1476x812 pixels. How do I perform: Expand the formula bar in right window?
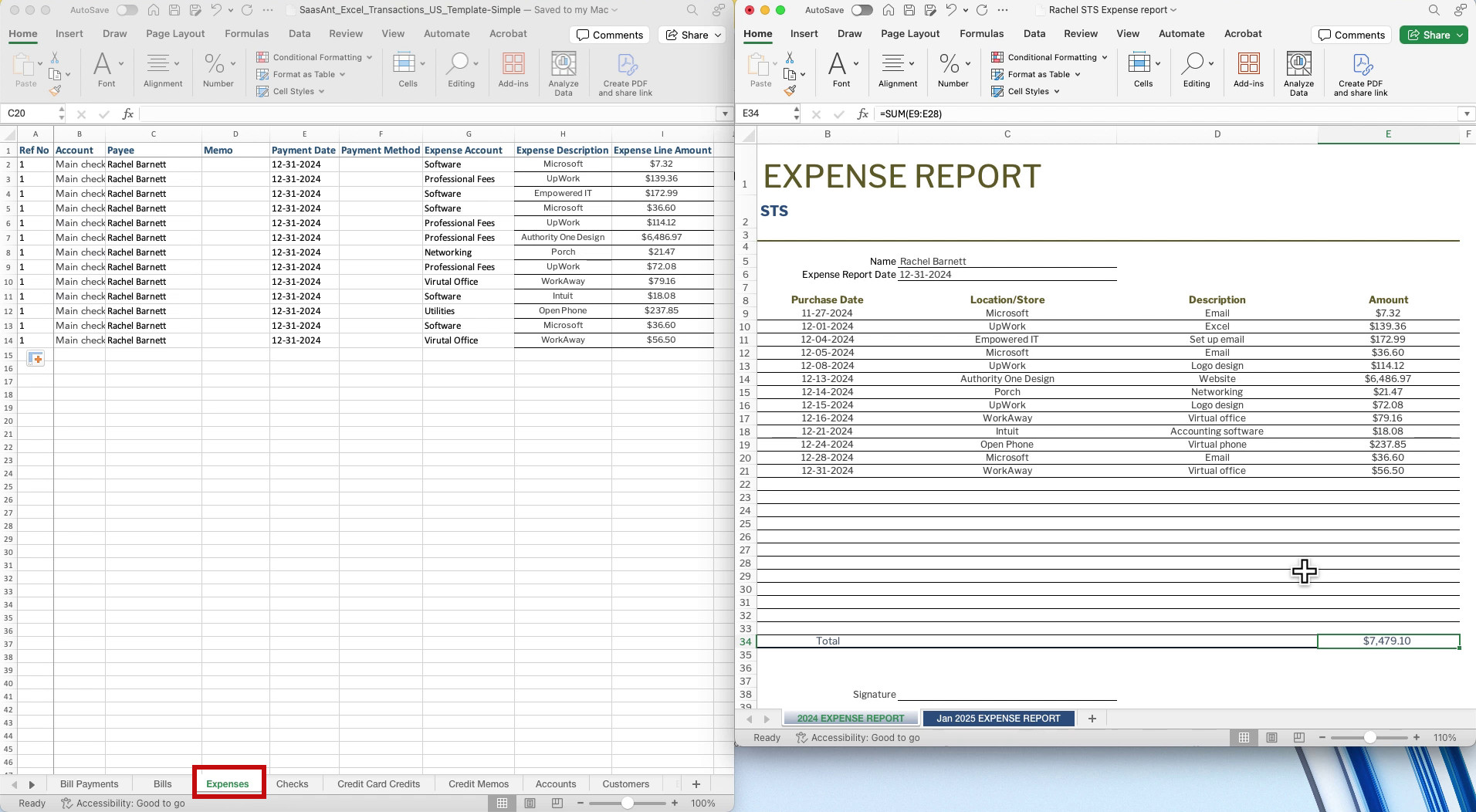coord(1467,113)
